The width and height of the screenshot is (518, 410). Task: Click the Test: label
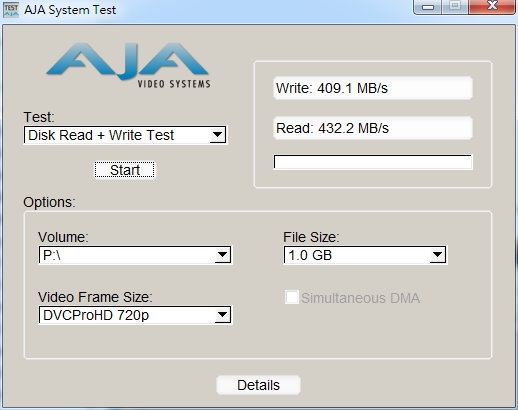pos(39,117)
